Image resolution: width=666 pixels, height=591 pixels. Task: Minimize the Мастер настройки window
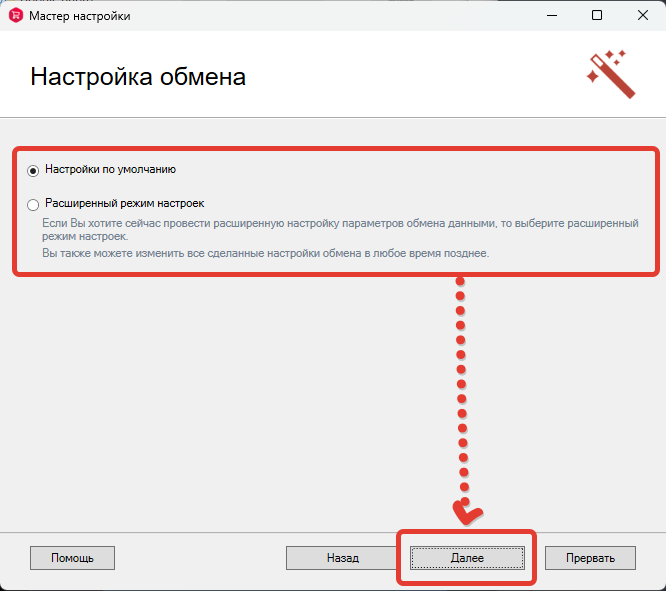tap(550, 16)
